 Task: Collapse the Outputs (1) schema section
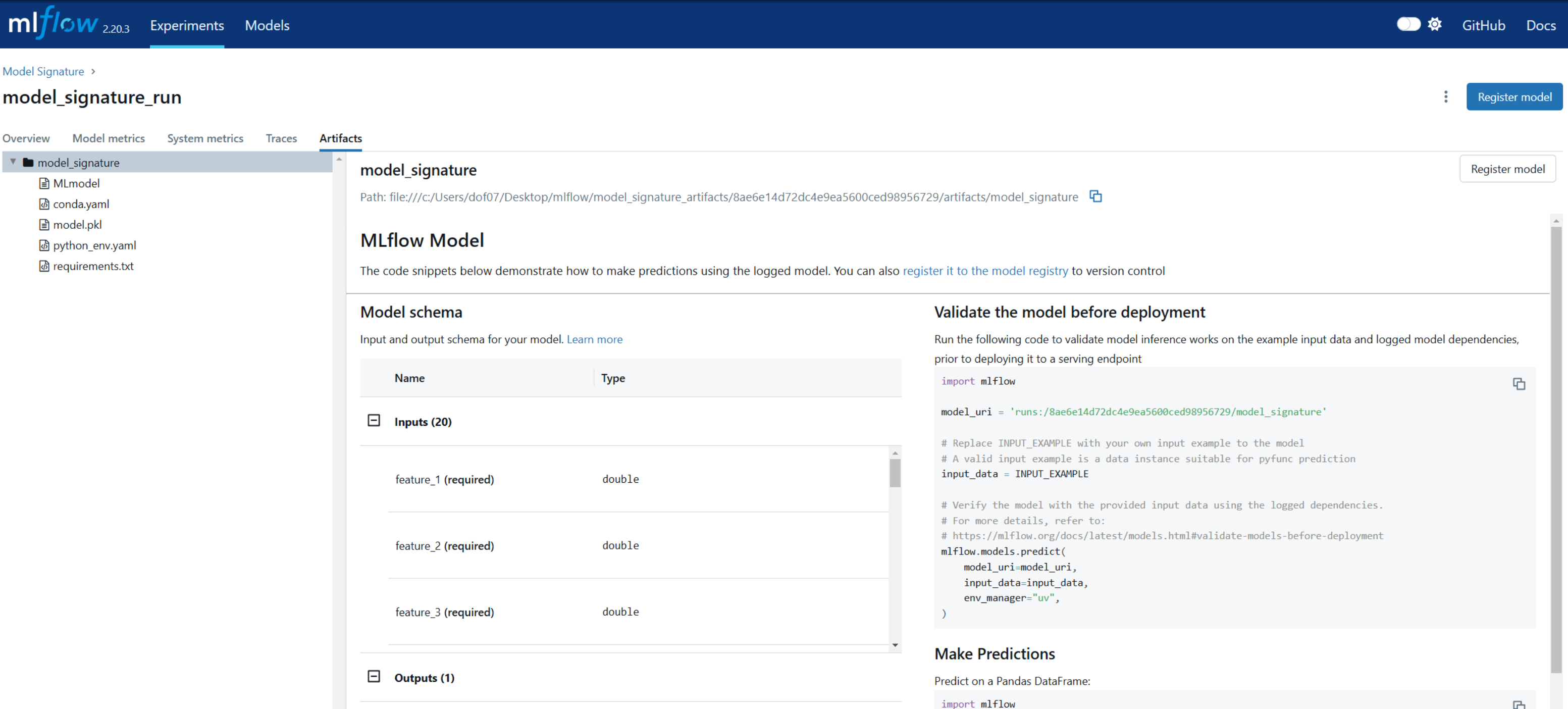(374, 677)
